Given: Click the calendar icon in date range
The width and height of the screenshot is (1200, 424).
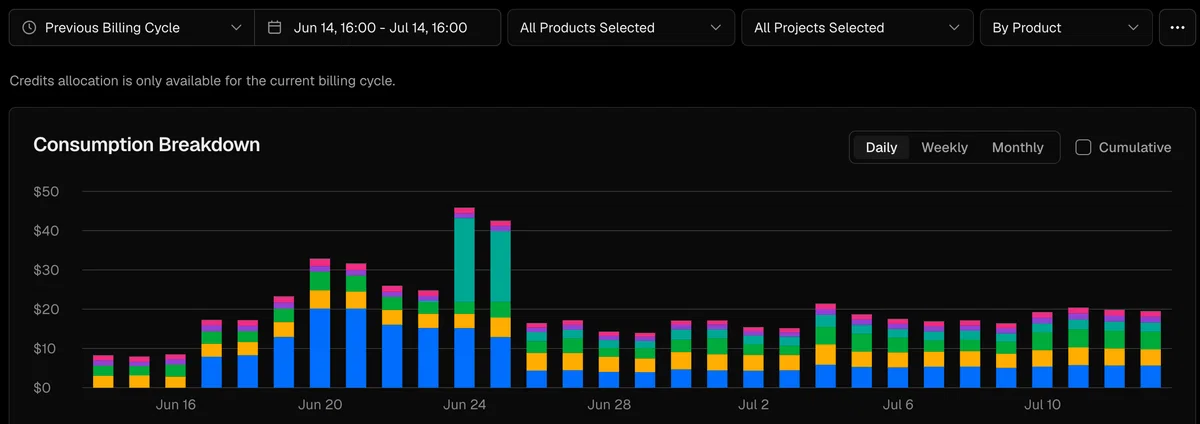Looking at the screenshot, I should click(275, 28).
